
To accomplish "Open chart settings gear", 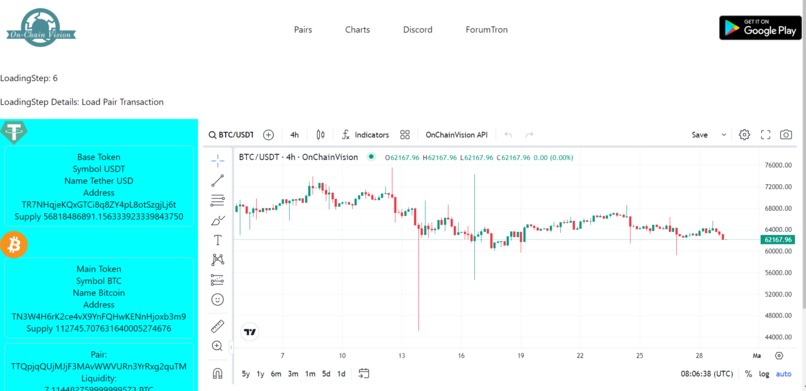I will pyautogui.click(x=744, y=135).
